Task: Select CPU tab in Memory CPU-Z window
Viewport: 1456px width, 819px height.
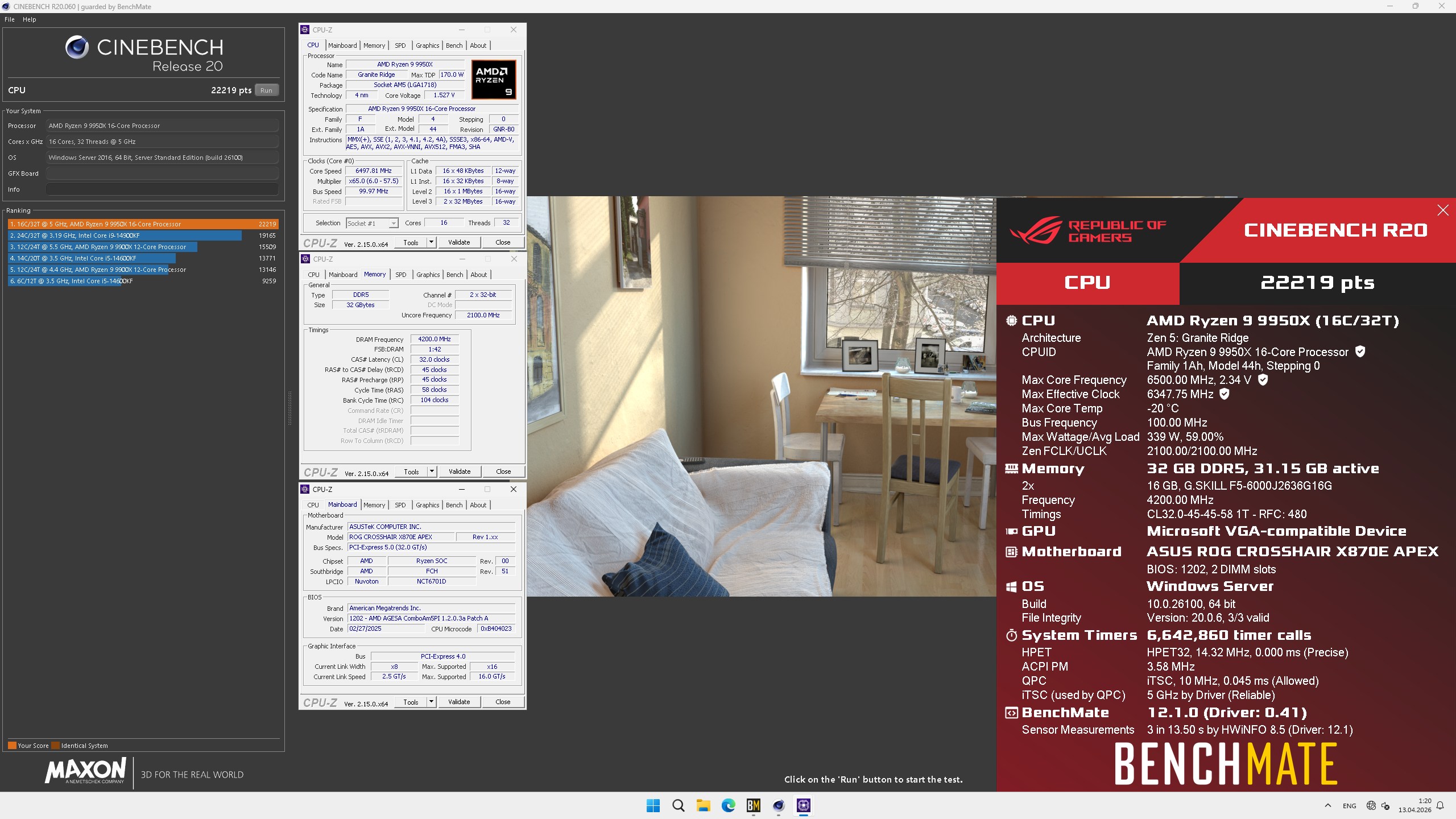Action: tap(314, 275)
